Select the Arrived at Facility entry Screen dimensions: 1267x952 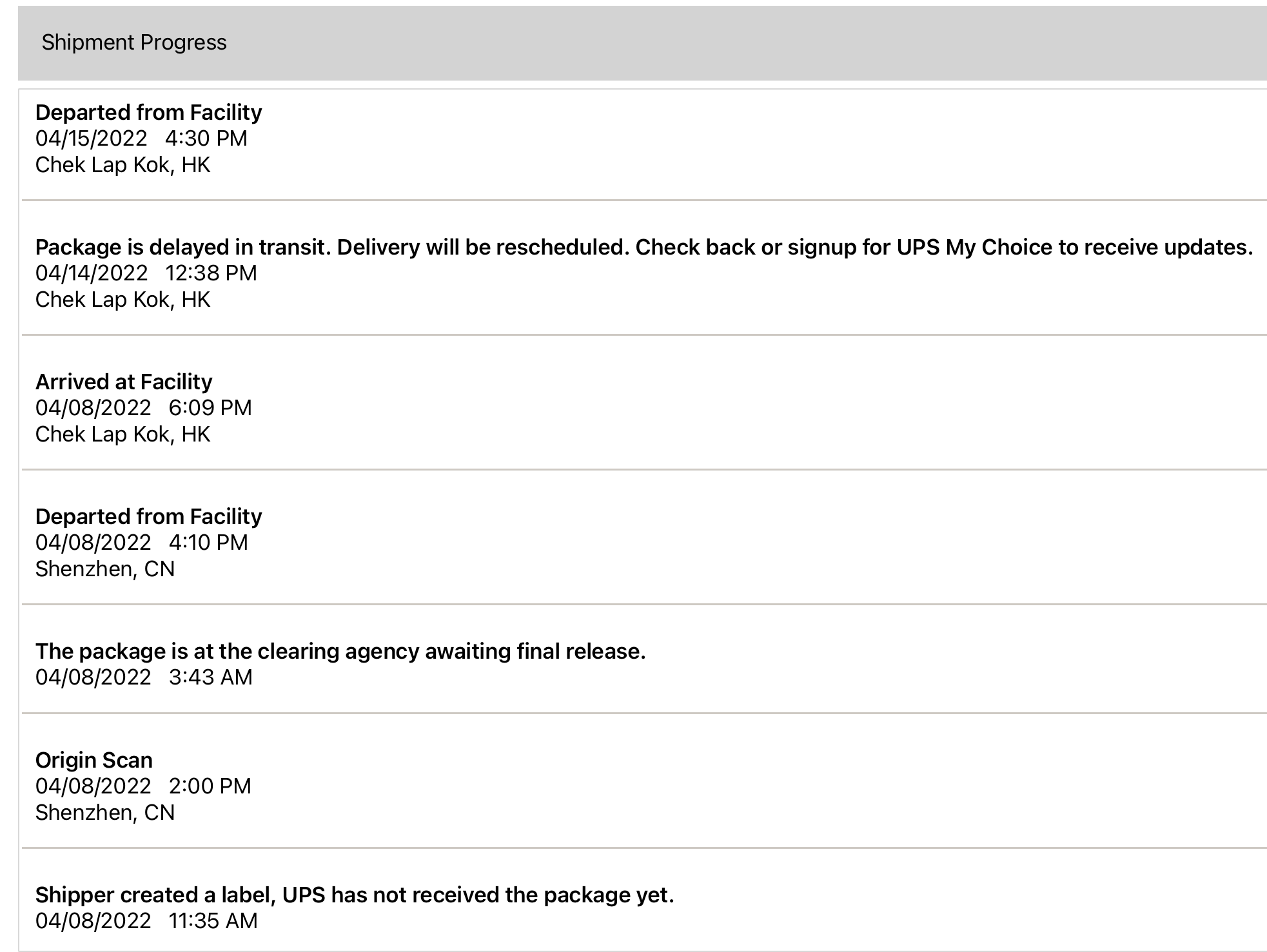123,382
